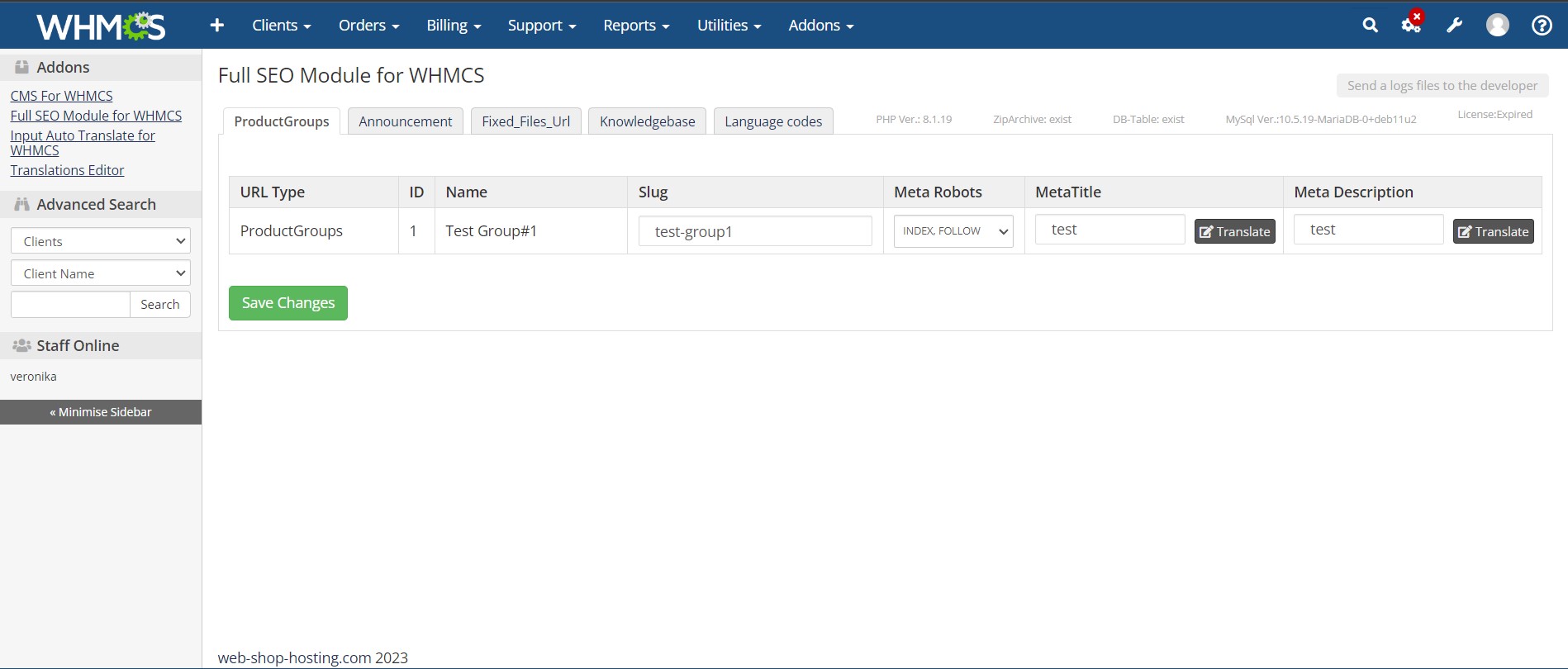Open CMS For WHMCS link
This screenshot has width=1568, height=669.
pos(61,96)
